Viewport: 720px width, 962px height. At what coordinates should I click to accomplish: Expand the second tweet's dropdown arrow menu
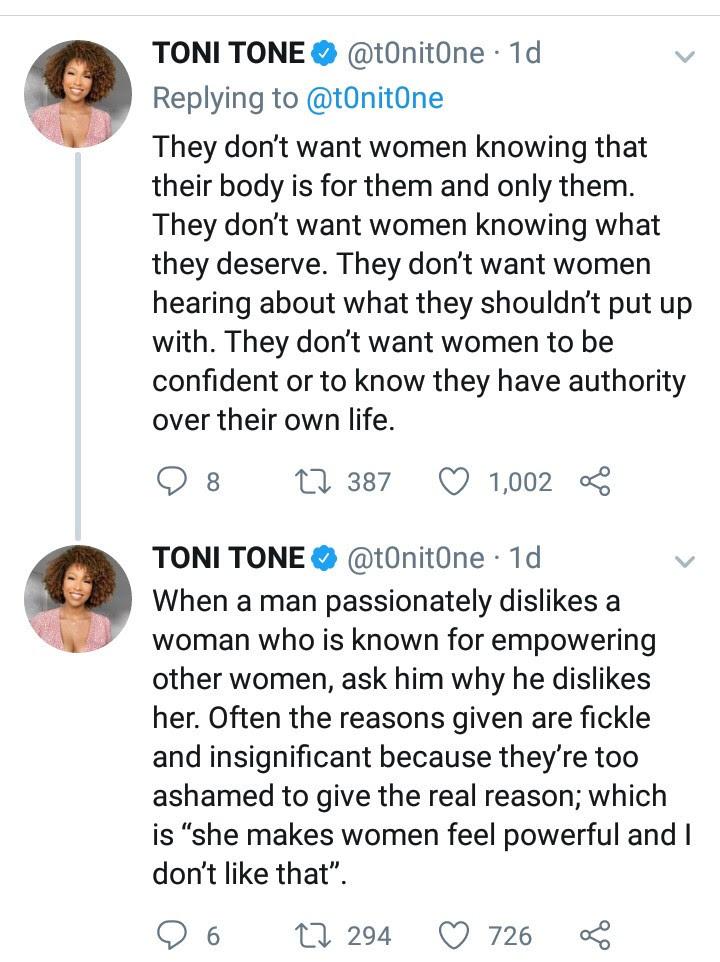click(685, 560)
